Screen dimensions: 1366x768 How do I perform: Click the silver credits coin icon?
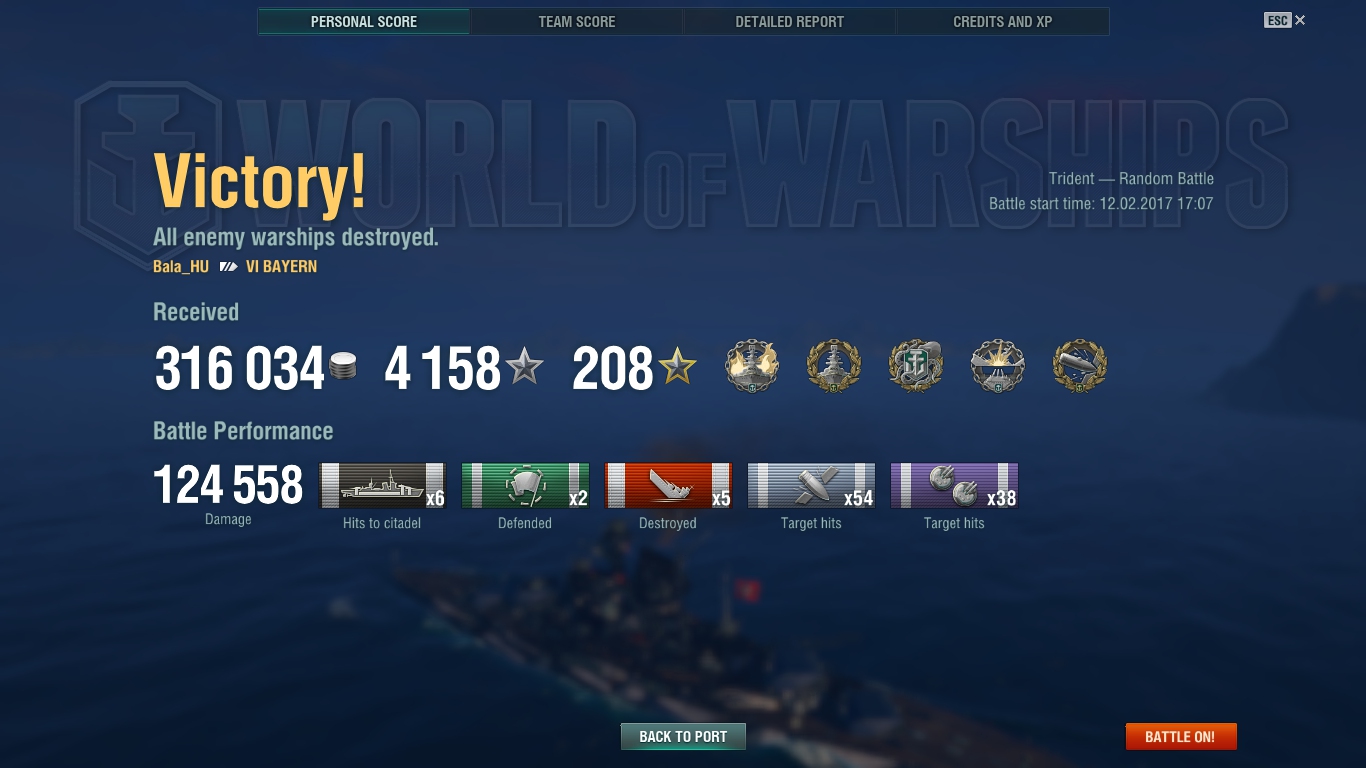point(343,367)
